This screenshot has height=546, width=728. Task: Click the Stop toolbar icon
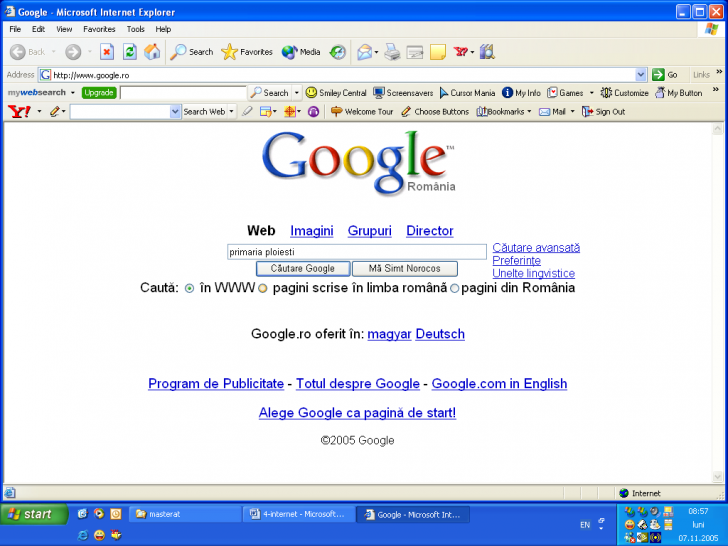(x=107, y=52)
